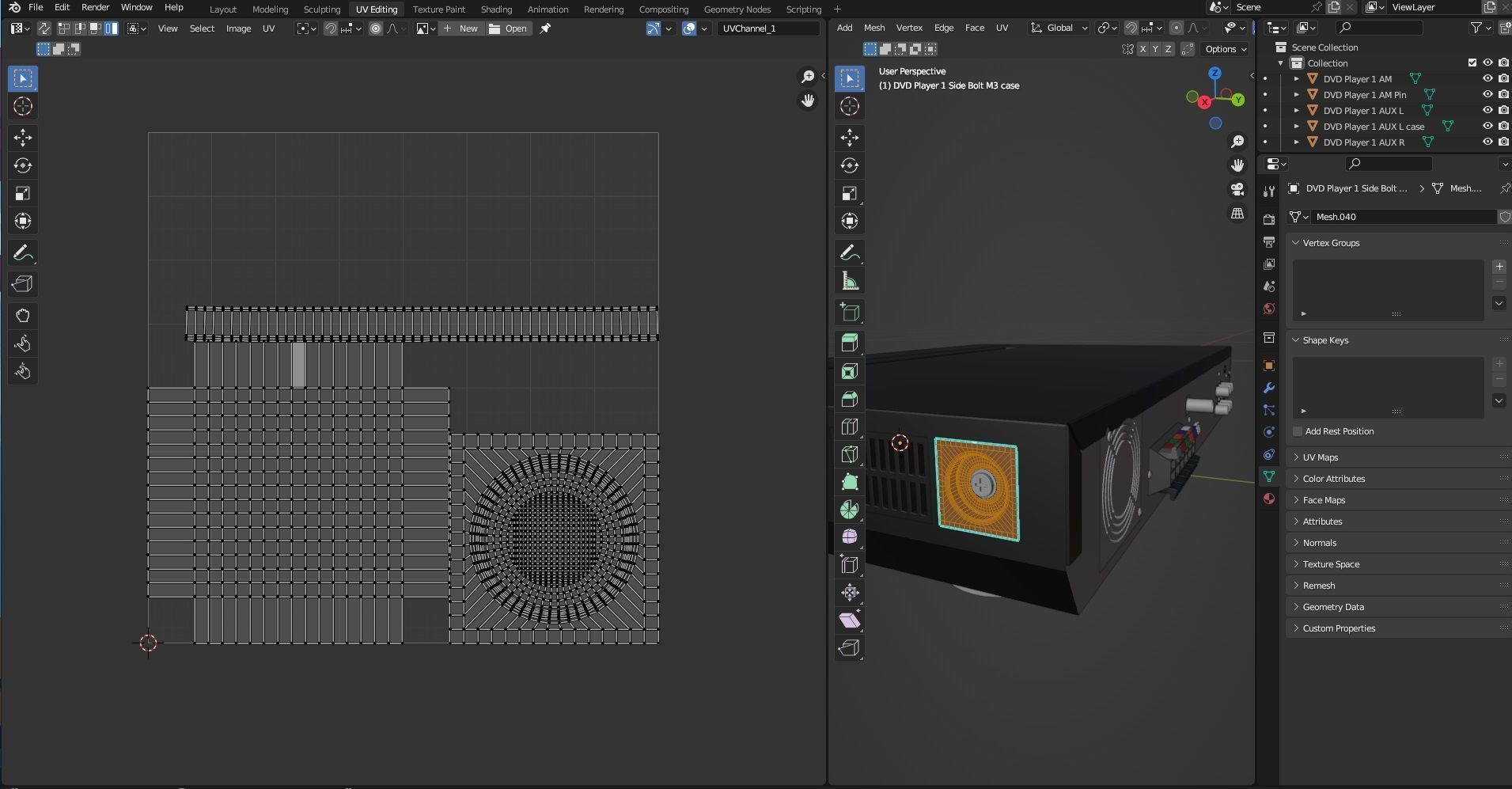Screen dimensions: 1512x789
Task: Select the Inset Faces tool
Action: [850, 371]
